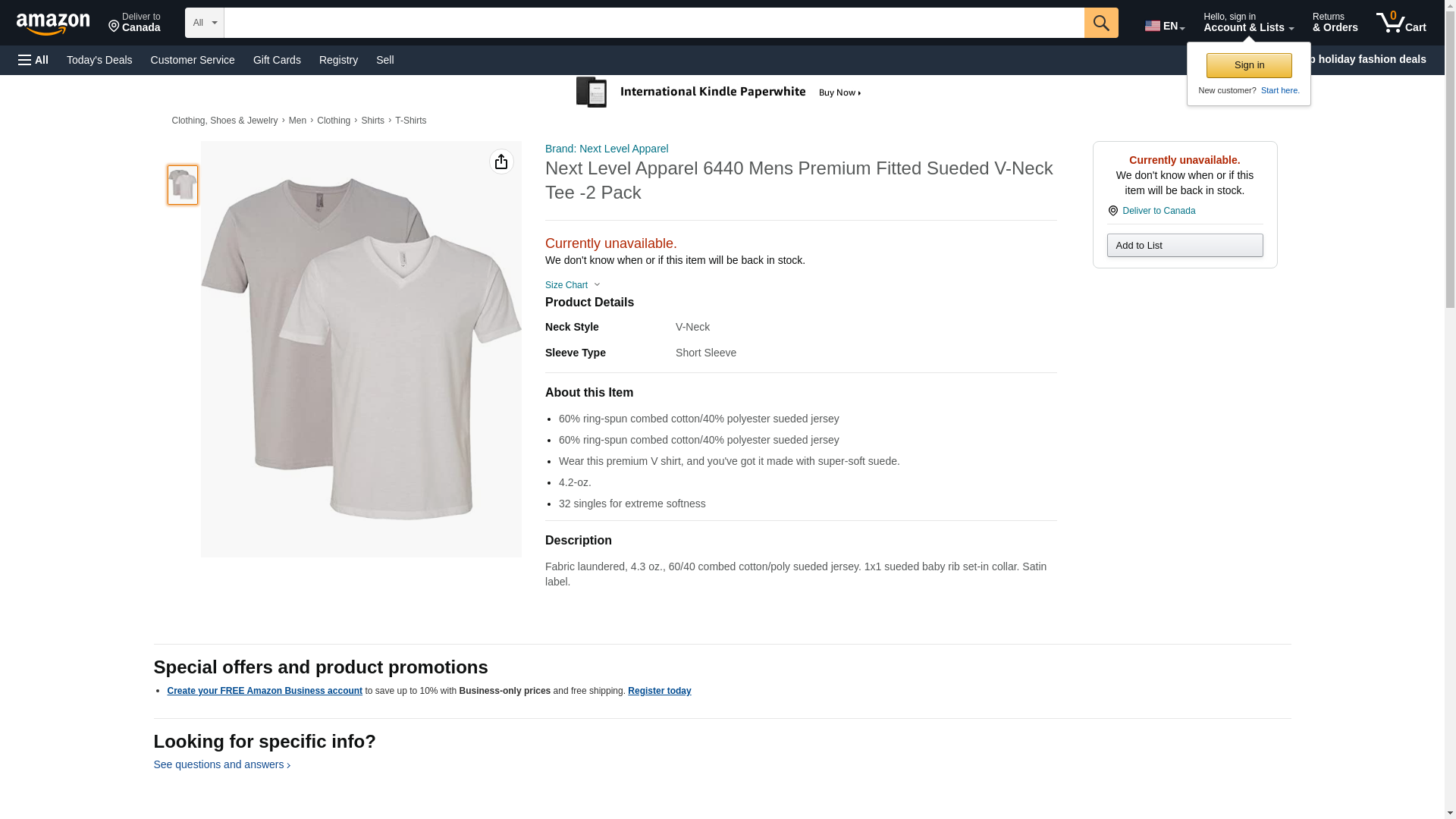Expand the Size Chart section

pos(573,285)
